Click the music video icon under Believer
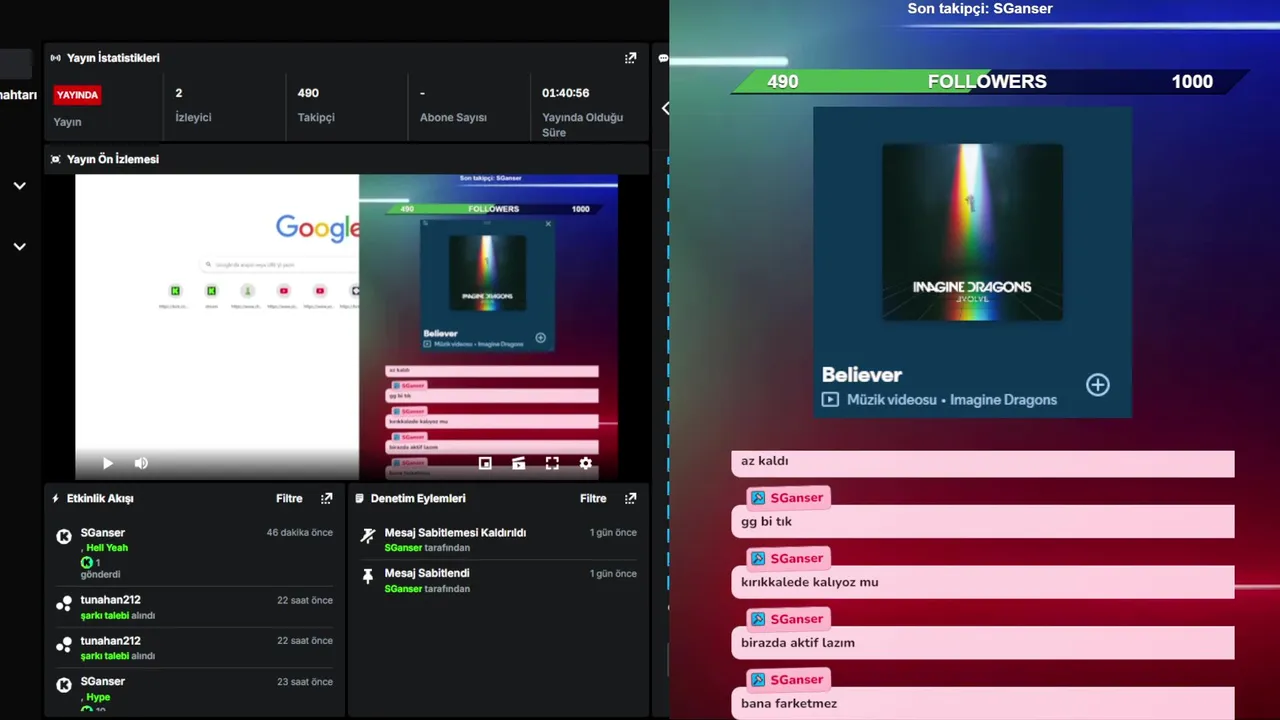The image size is (1280, 720). point(830,399)
